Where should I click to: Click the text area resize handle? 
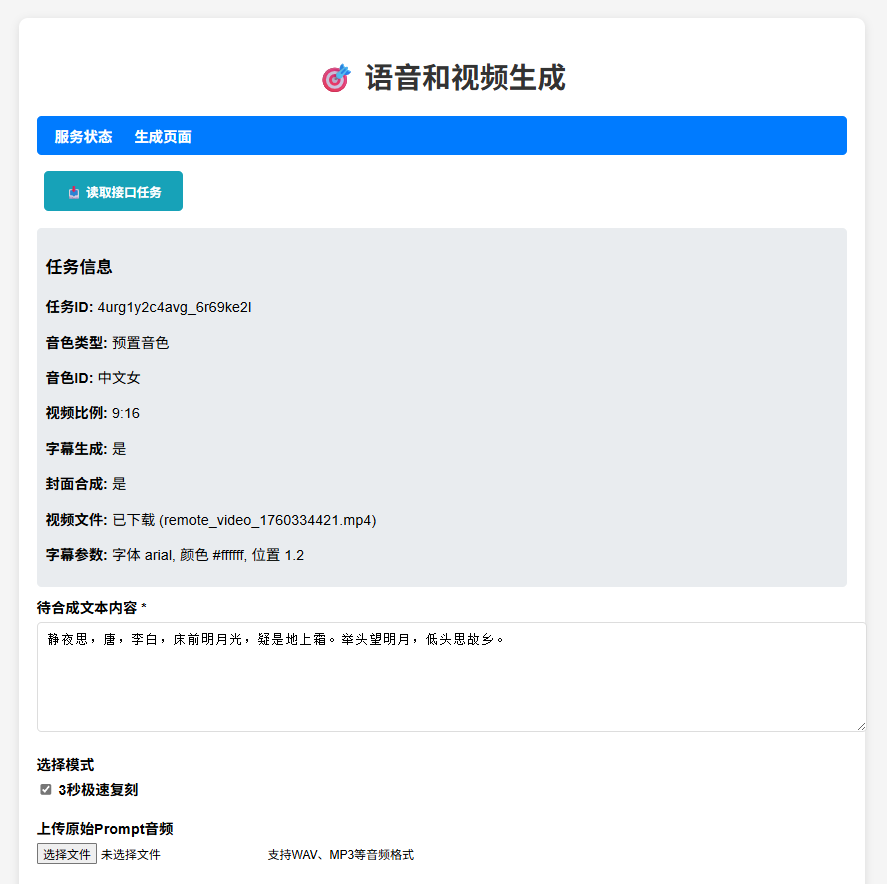(x=860, y=725)
